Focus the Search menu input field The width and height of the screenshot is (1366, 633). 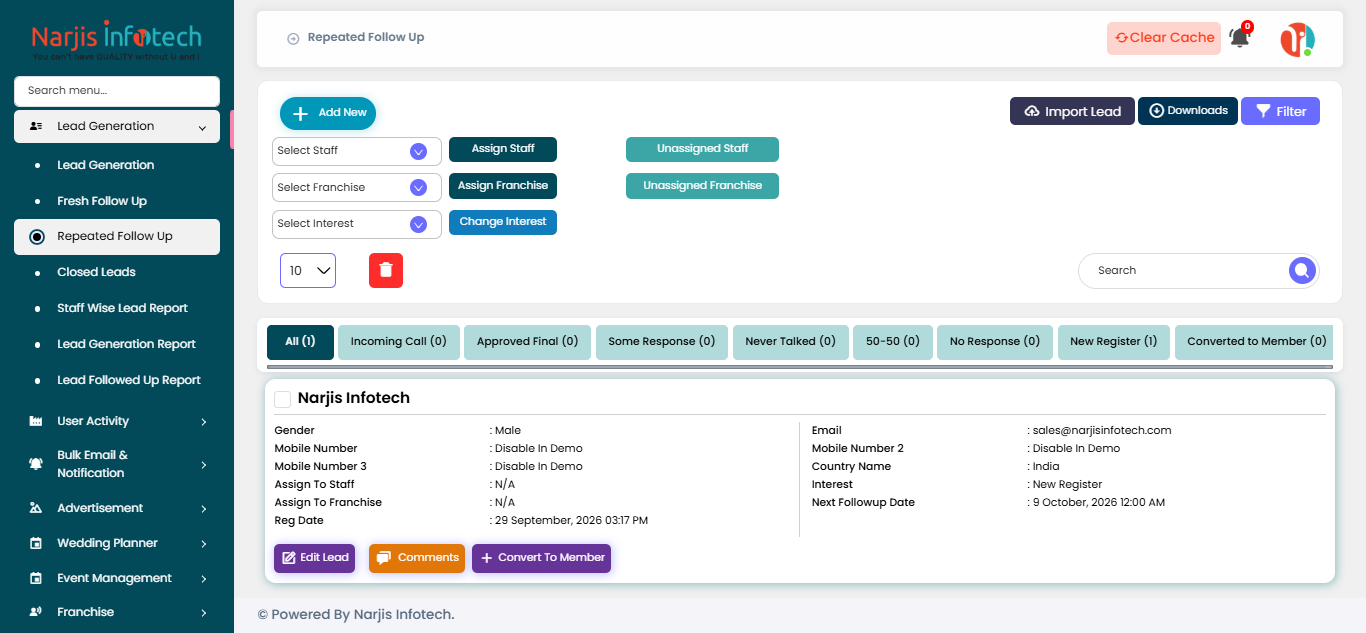pos(117,91)
